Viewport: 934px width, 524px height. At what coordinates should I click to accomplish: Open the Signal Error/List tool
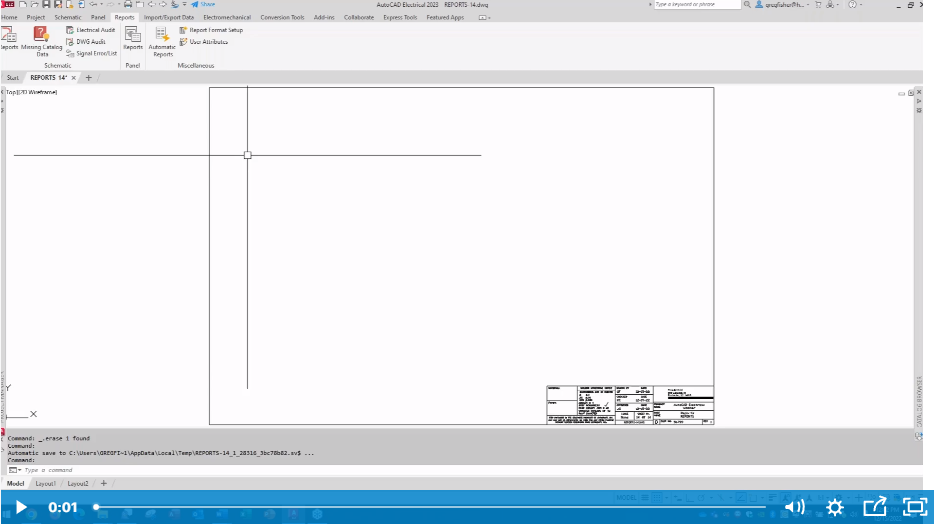(91, 54)
